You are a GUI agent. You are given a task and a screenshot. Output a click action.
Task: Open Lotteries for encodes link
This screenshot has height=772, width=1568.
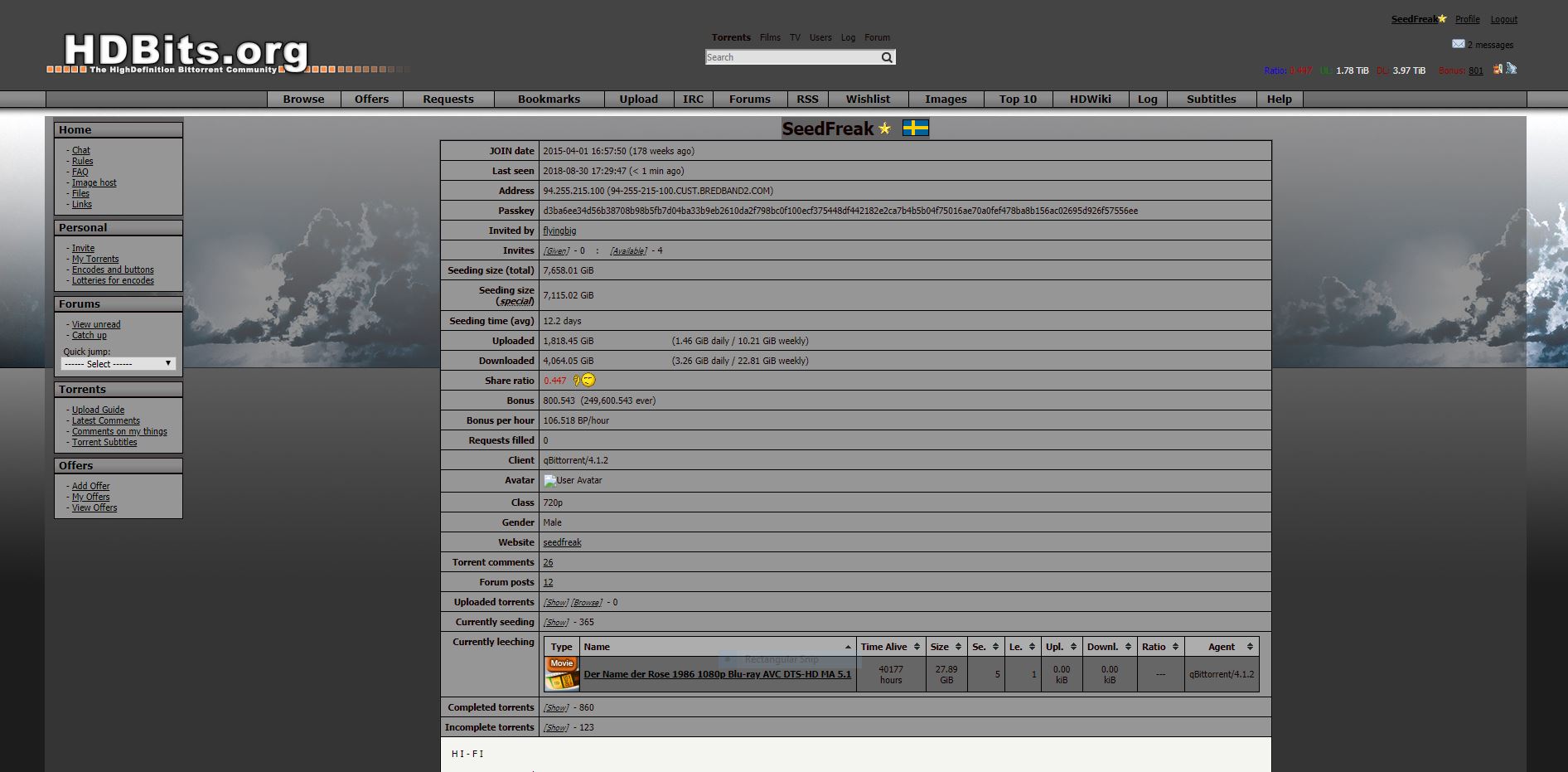(113, 280)
